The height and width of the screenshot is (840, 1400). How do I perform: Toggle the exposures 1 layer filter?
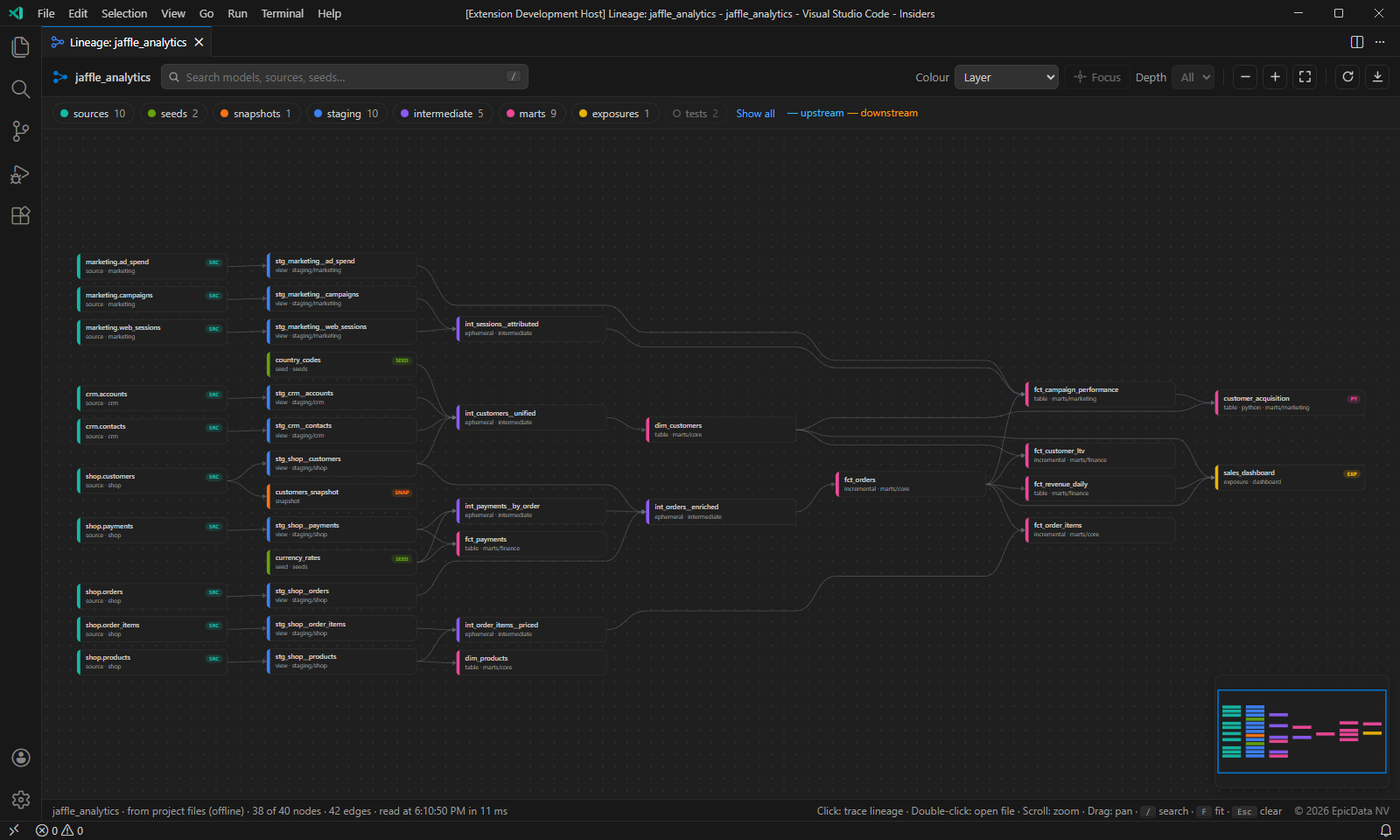click(x=614, y=114)
